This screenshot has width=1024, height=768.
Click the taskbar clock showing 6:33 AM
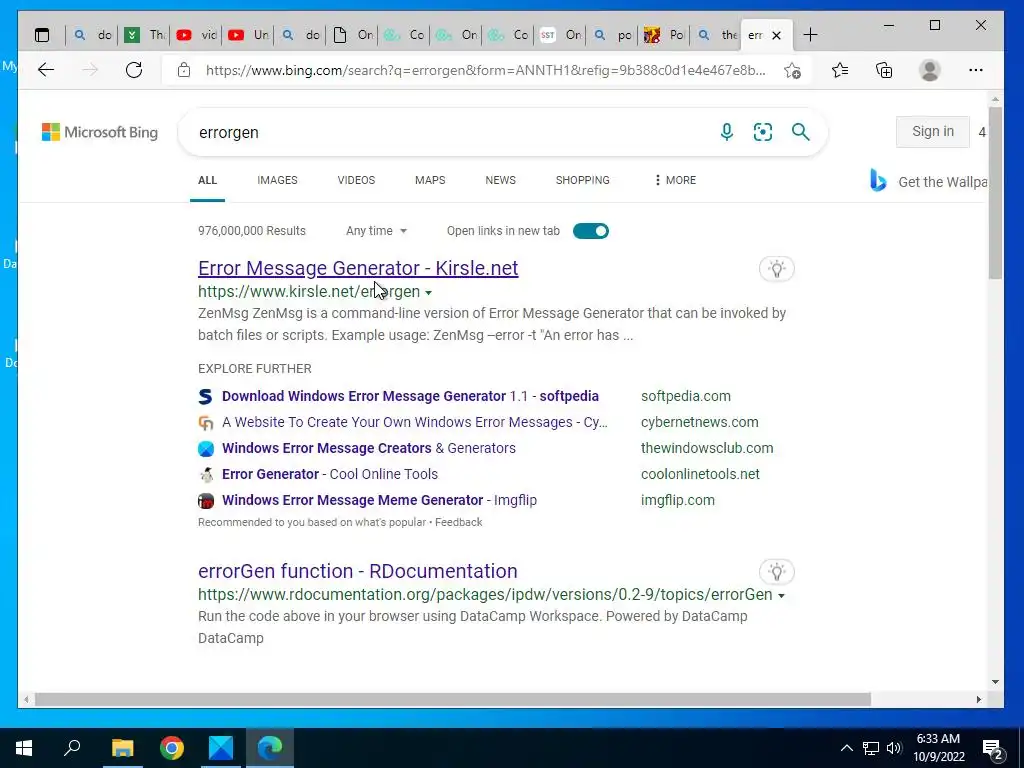pos(938,748)
